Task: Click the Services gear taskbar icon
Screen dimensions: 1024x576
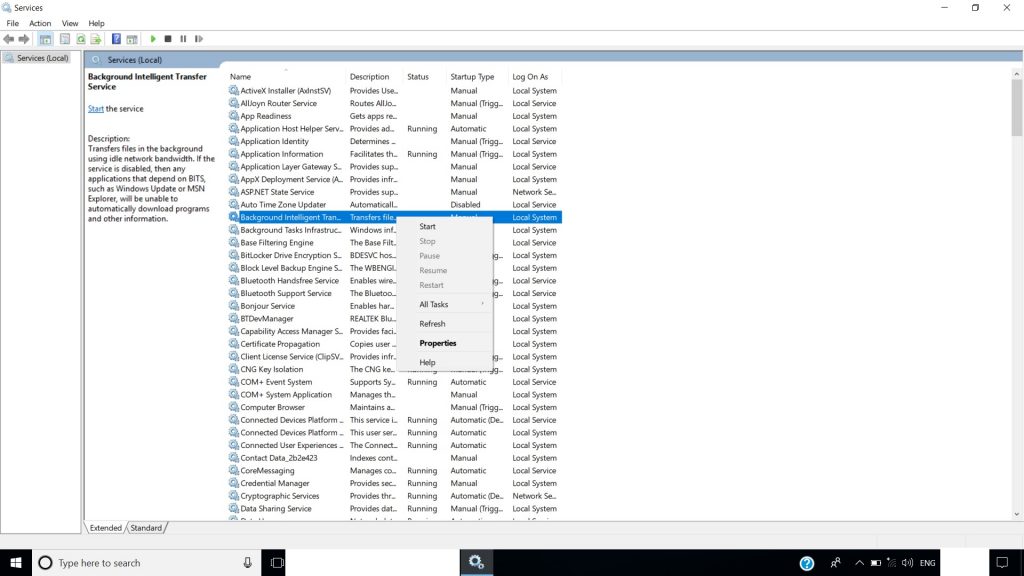Action: (x=476, y=562)
